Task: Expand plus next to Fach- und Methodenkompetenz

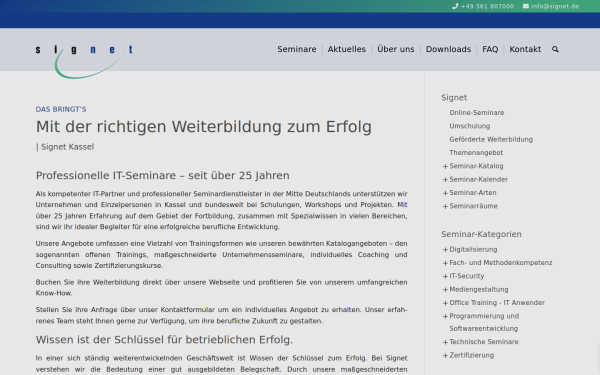Action: point(445,263)
